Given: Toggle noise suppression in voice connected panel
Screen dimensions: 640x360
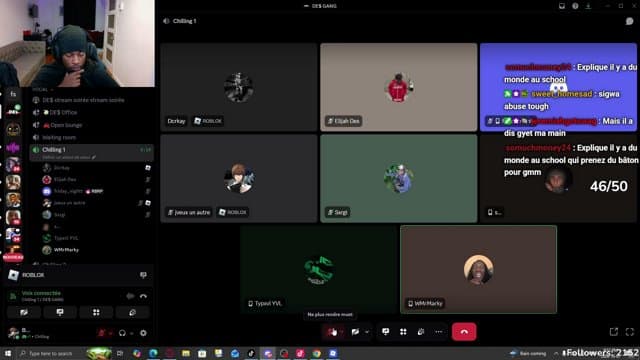Looking at the screenshot, I should pos(130,296).
